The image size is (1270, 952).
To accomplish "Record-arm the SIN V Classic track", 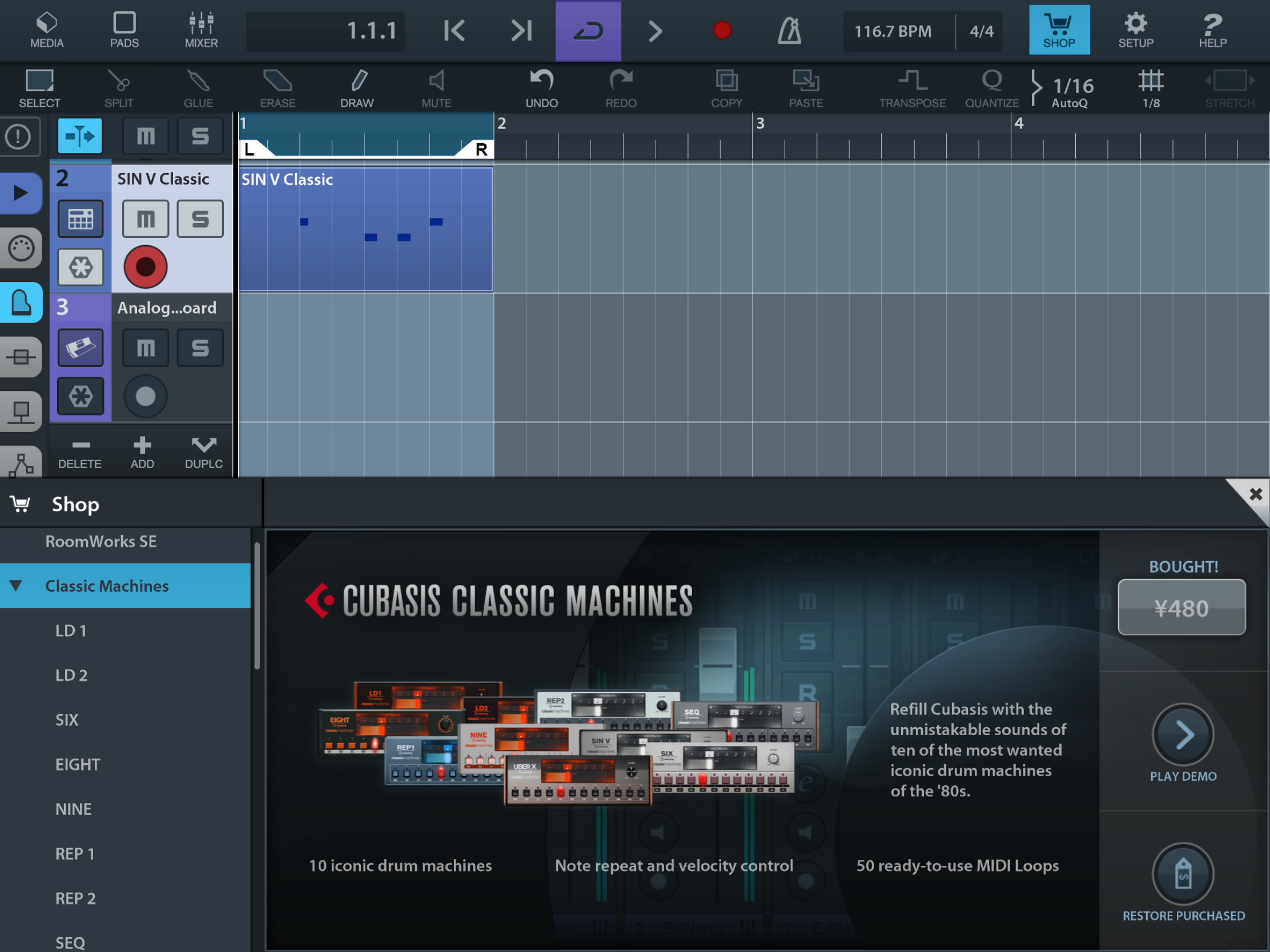I will 145,267.
